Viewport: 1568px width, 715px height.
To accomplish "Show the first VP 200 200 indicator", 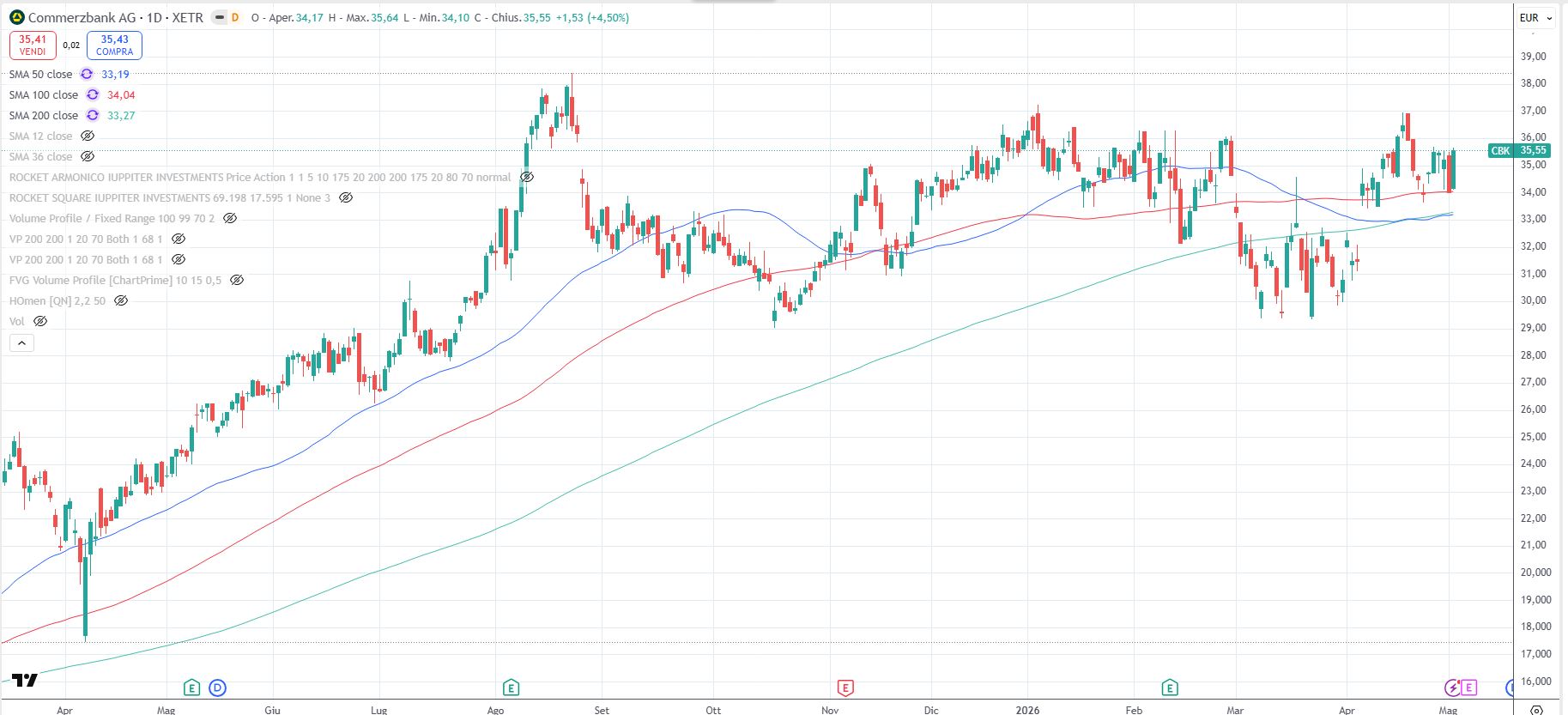I will pos(179,239).
